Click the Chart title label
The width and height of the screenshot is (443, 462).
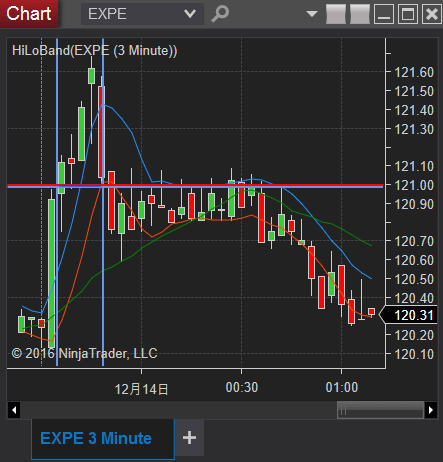[x=29, y=14]
